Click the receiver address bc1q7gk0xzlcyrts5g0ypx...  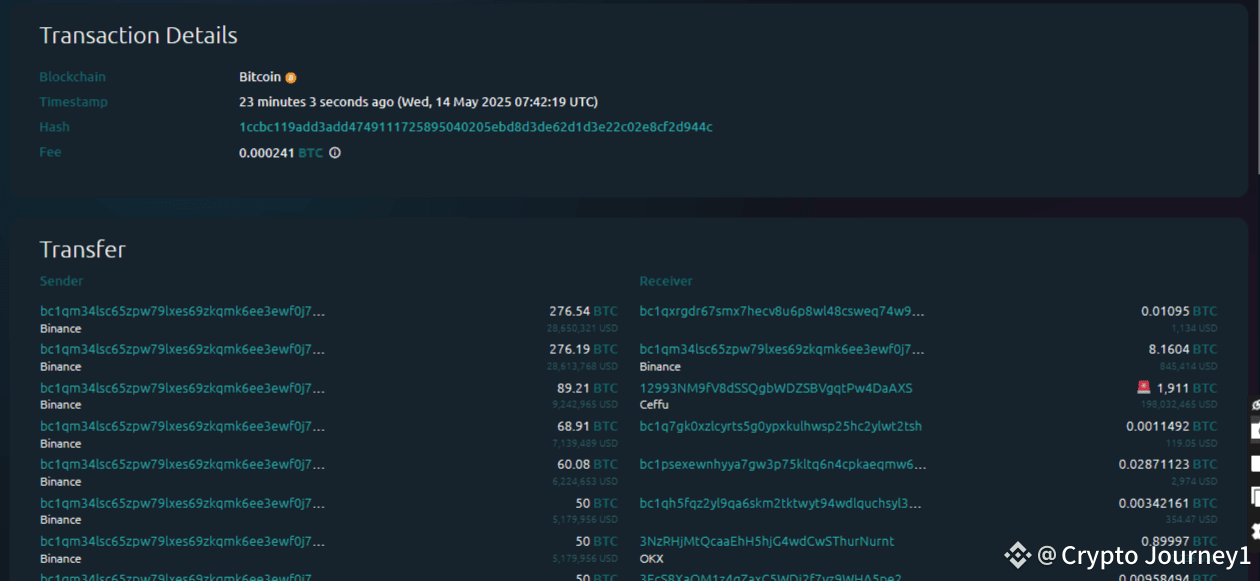coord(780,426)
